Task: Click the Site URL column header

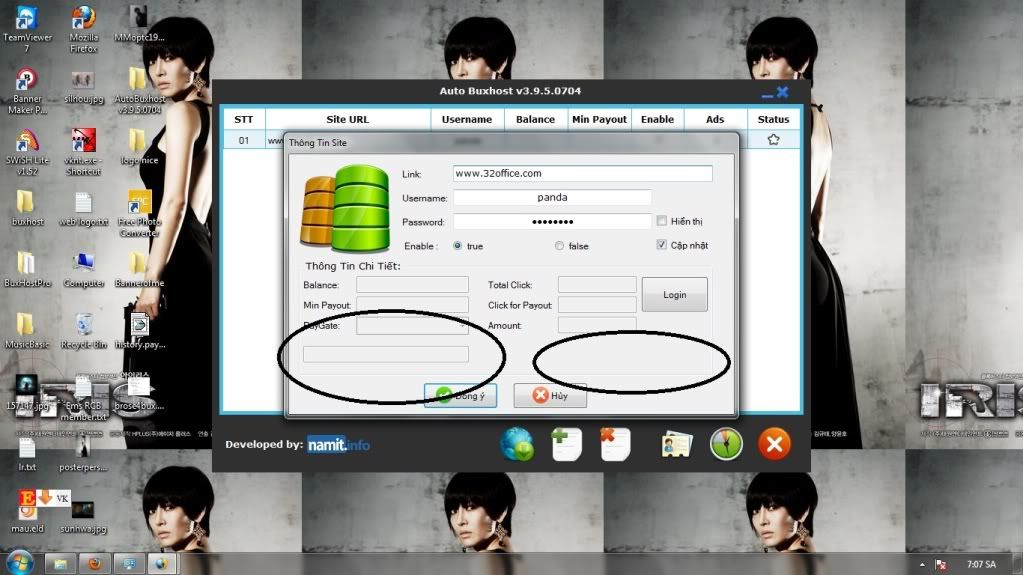Action: (346, 119)
